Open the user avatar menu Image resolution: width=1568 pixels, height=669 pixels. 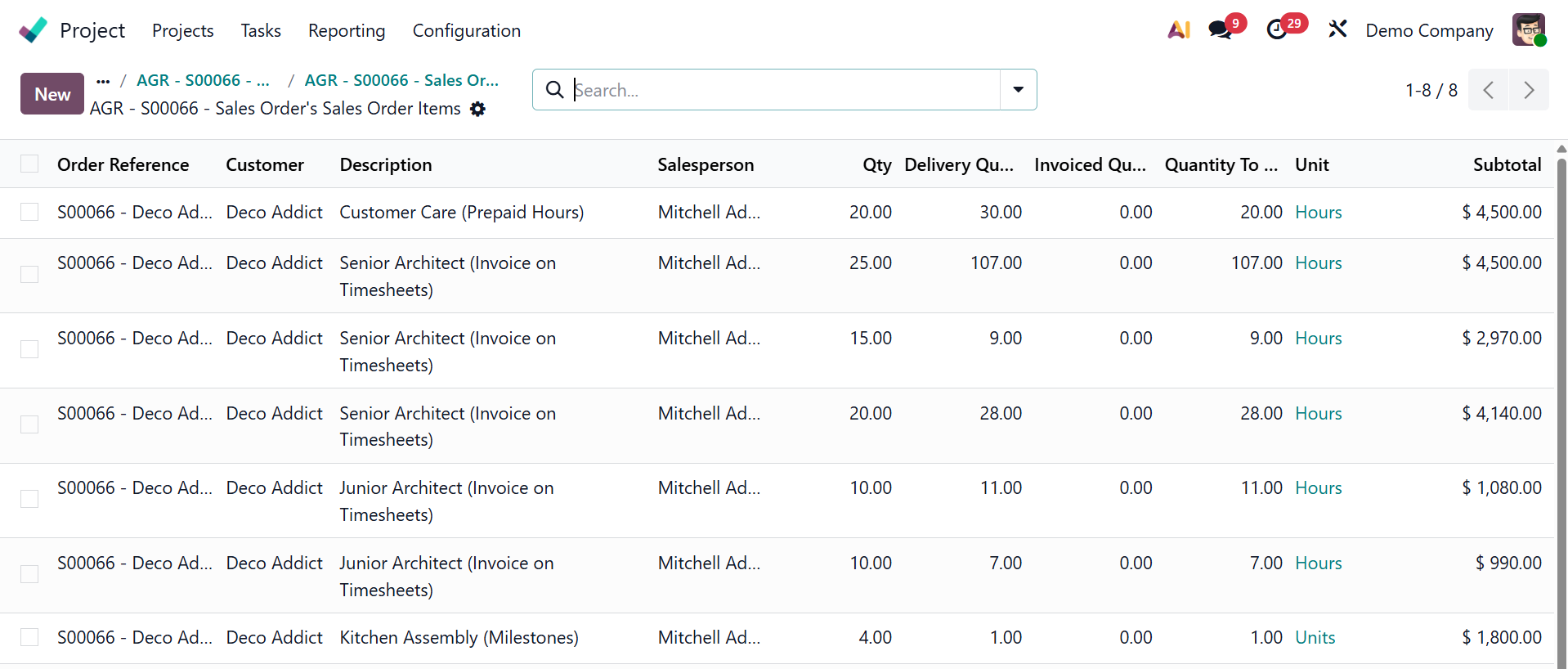1528,30
